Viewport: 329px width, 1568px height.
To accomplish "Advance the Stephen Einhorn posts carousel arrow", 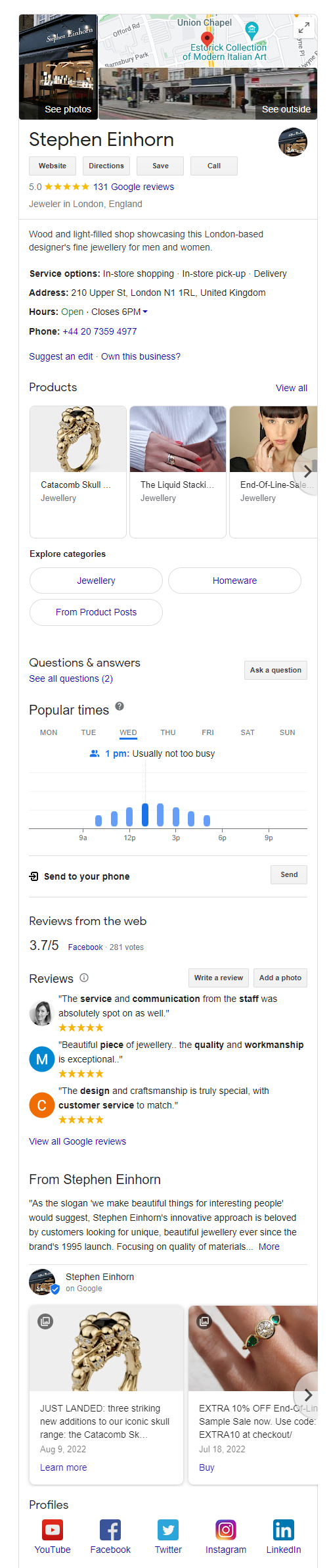I will coord(307,1395).
